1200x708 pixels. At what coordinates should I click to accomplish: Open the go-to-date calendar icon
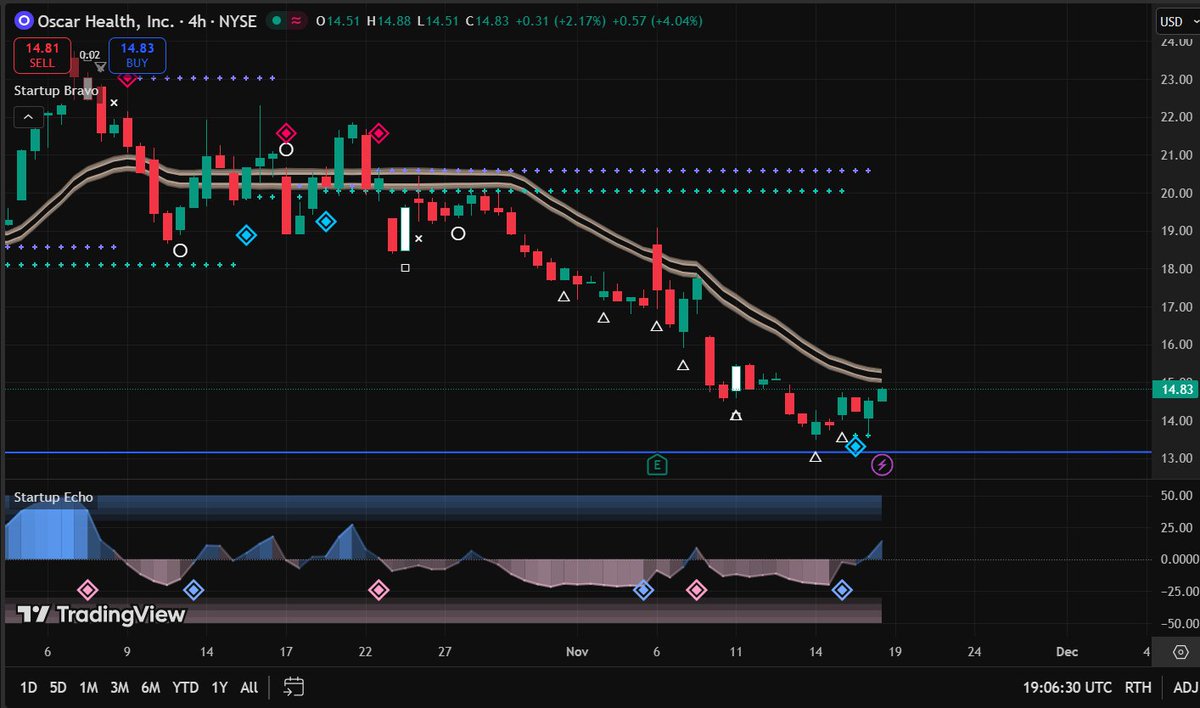[293, 687]
